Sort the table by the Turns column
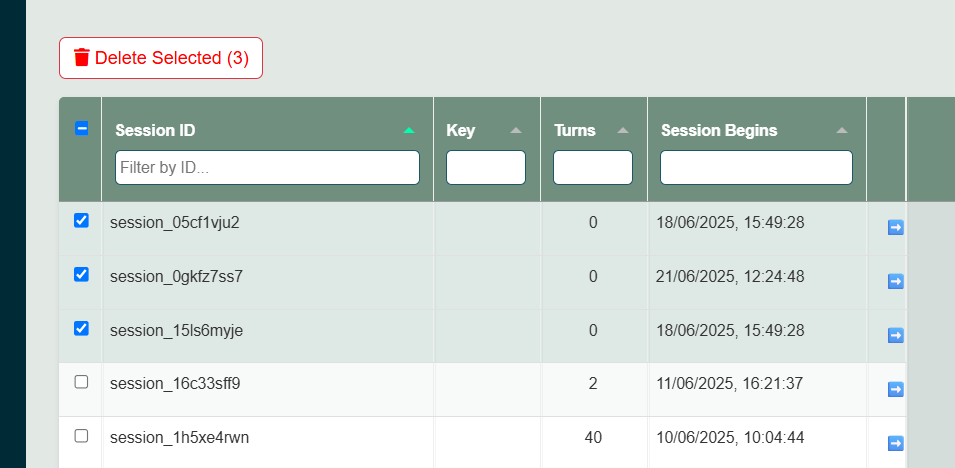Viewport: 955px width, 468px height. 623,130
